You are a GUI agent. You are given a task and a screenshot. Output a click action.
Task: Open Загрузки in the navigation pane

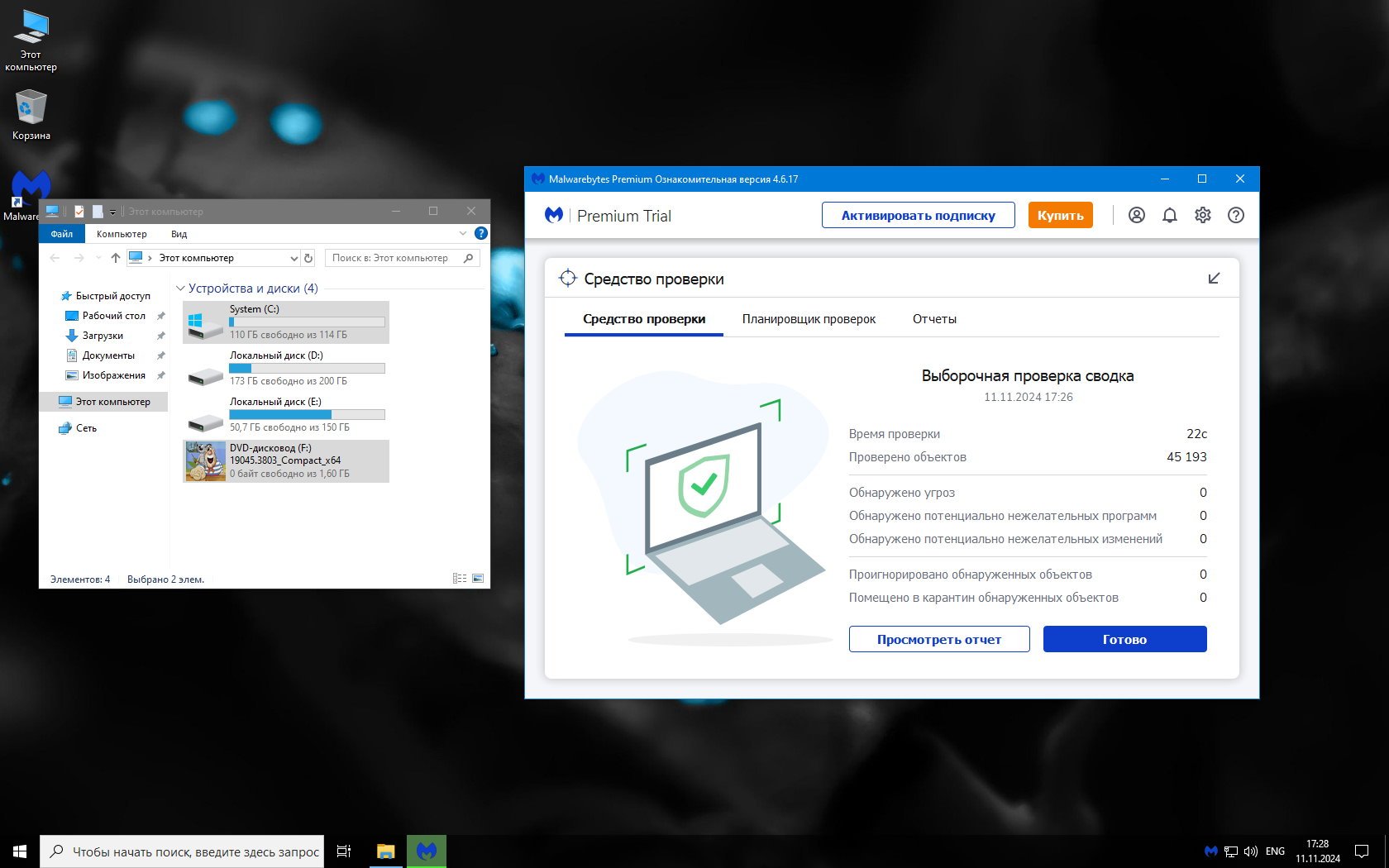coord(103,336)
